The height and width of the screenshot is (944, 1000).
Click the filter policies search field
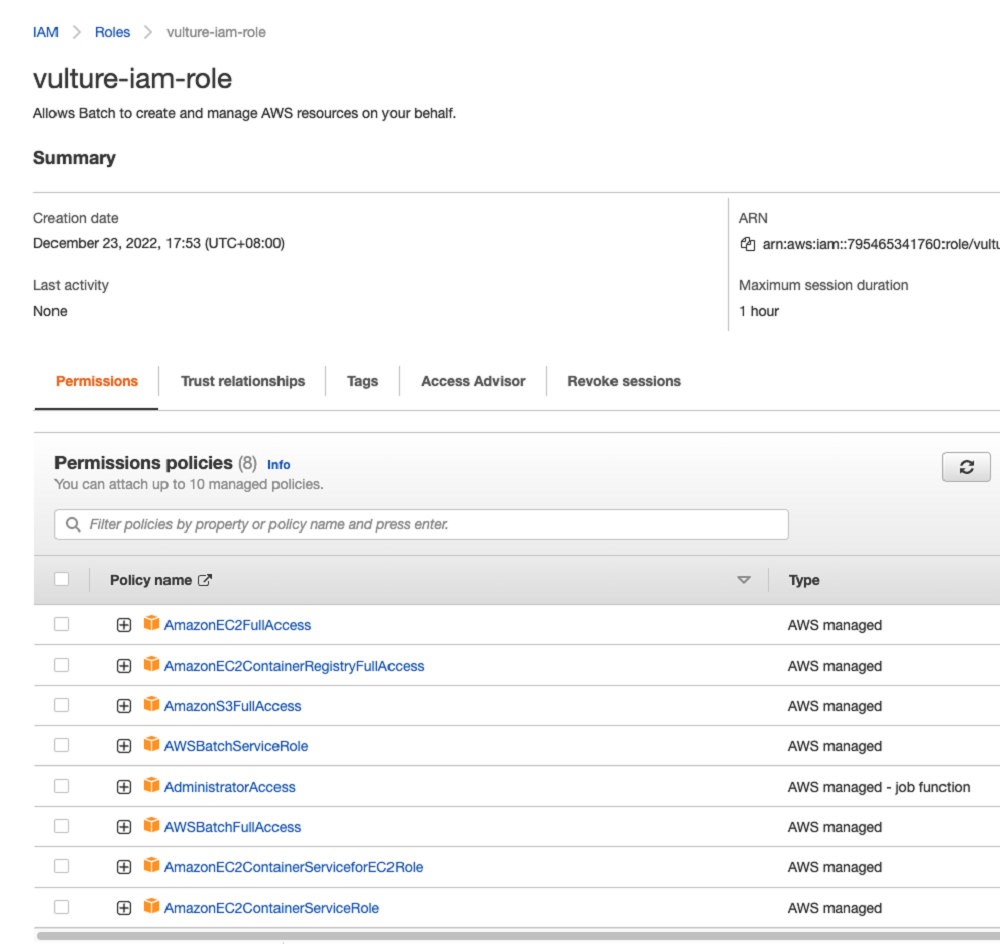click(422, 524)
